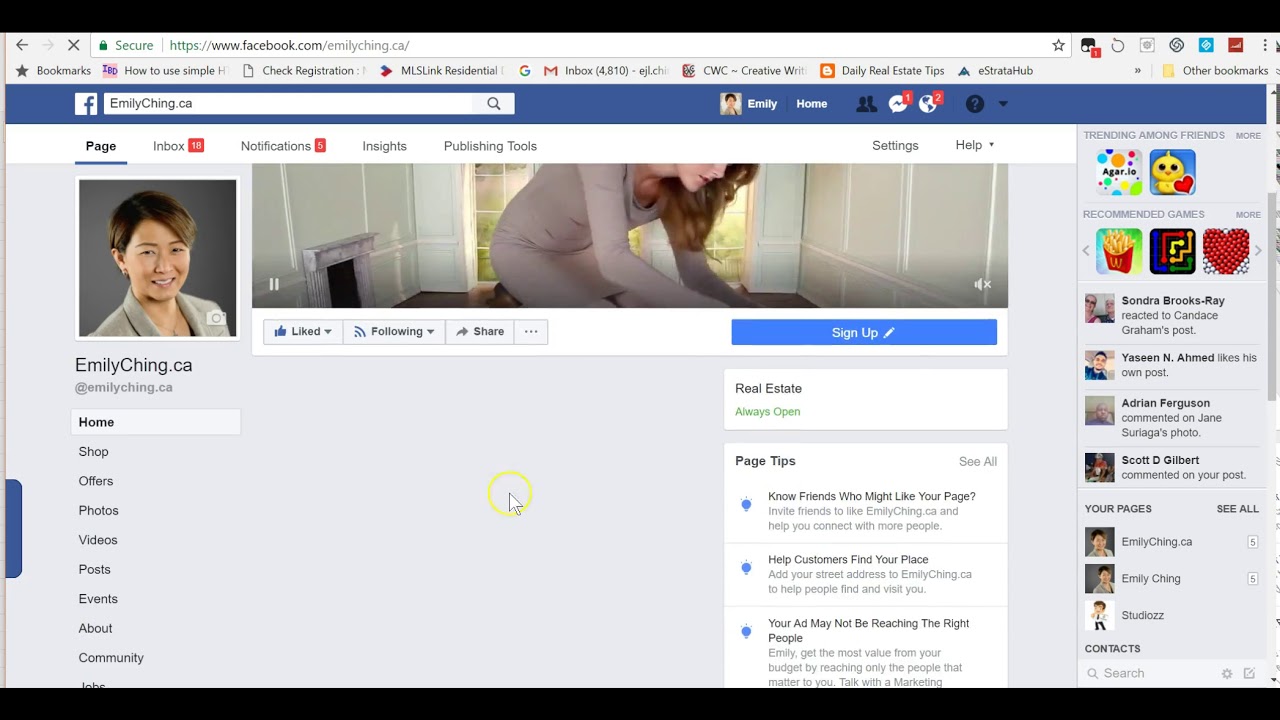
Task: Open the Liked dropdown button
Action: [x=303, y=332]
